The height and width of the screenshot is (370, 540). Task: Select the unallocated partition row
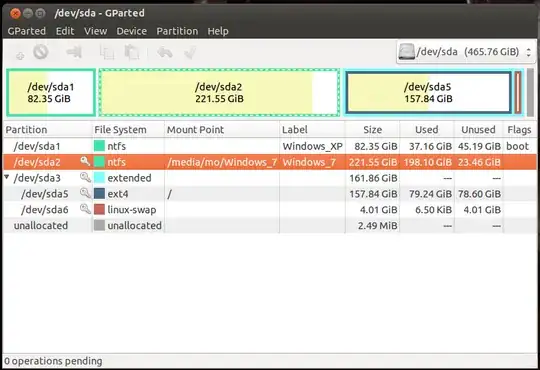pyautogui.click(x=270, y=225)
